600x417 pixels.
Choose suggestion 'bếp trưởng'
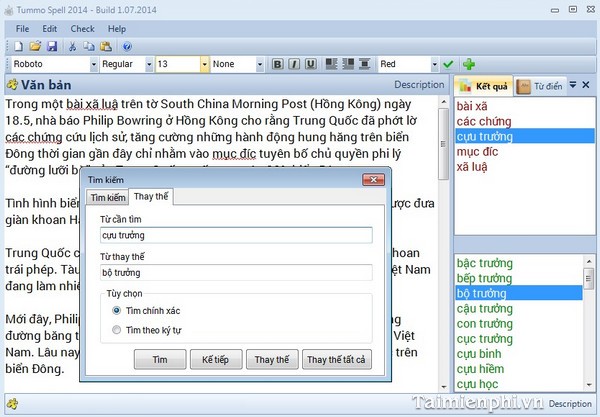(519, 278)
